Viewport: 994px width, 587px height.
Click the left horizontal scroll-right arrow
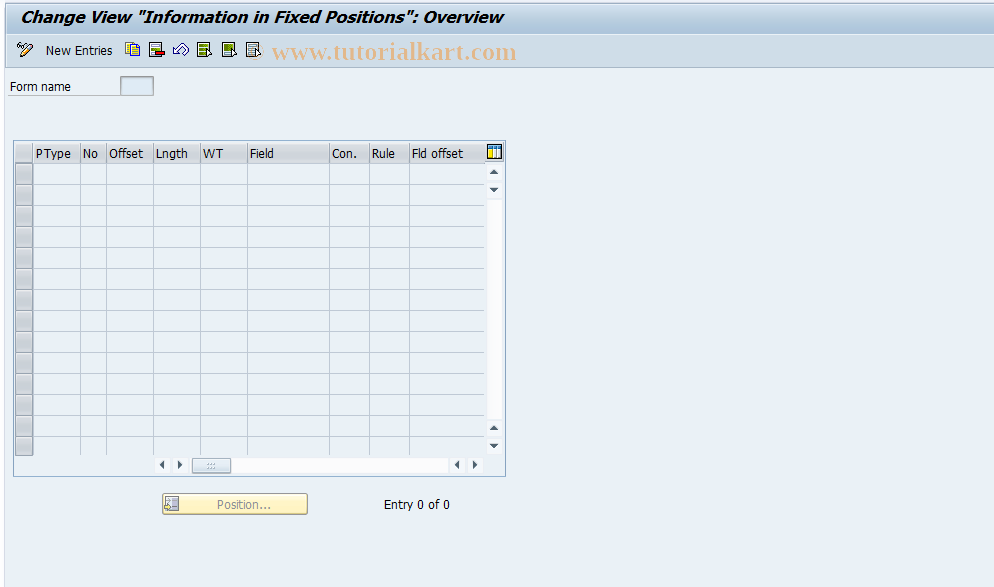pyautogui.click(x=180, y=465)
